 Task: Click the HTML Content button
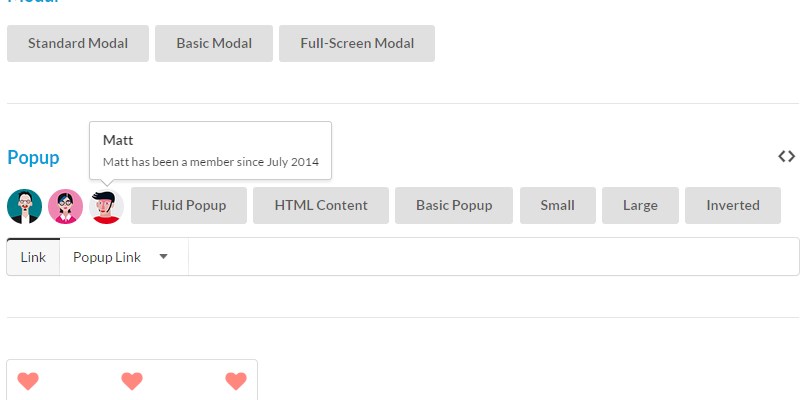(x=321, y=205)
